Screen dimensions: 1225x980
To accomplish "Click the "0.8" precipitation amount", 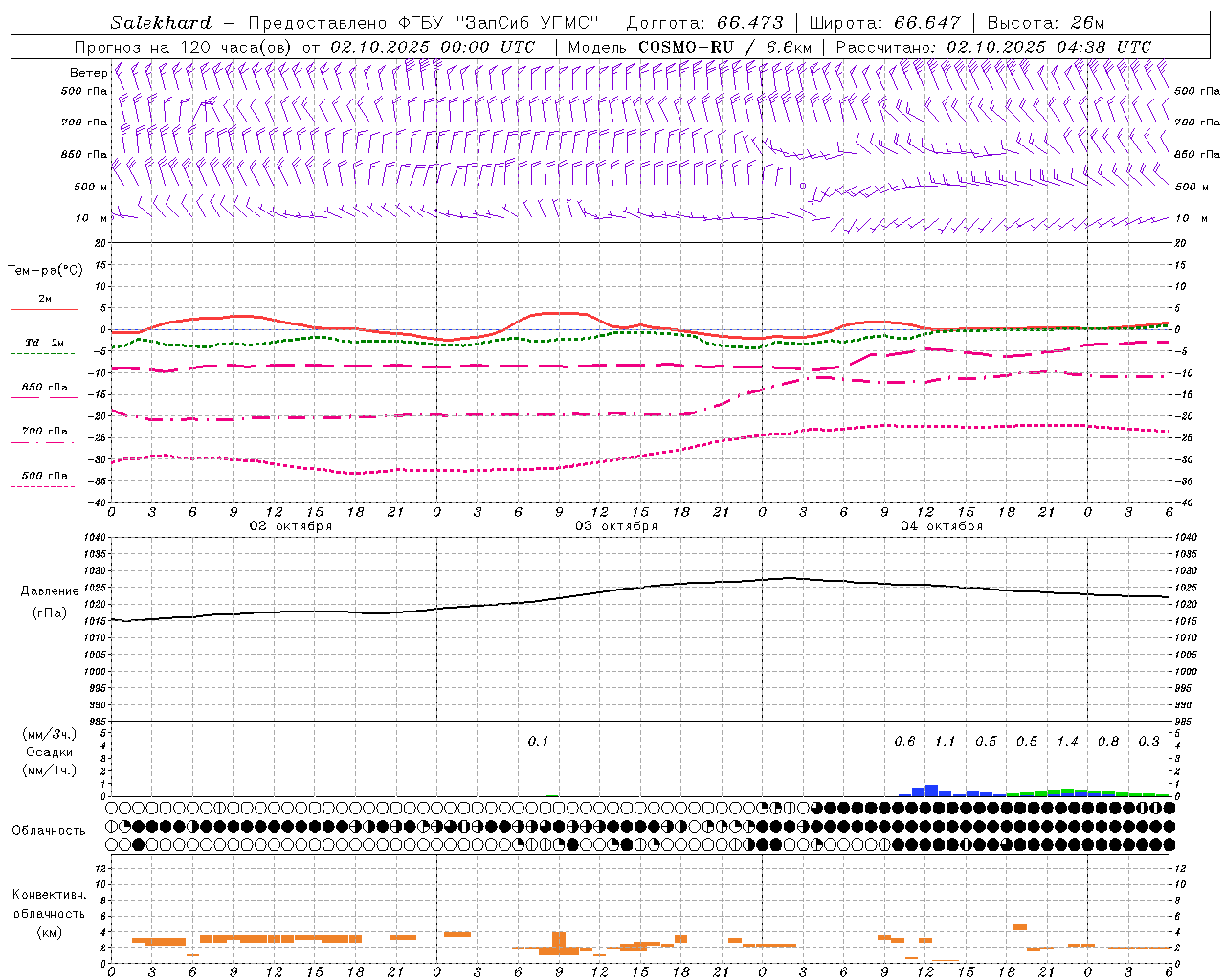I will tap(1108, 741).
